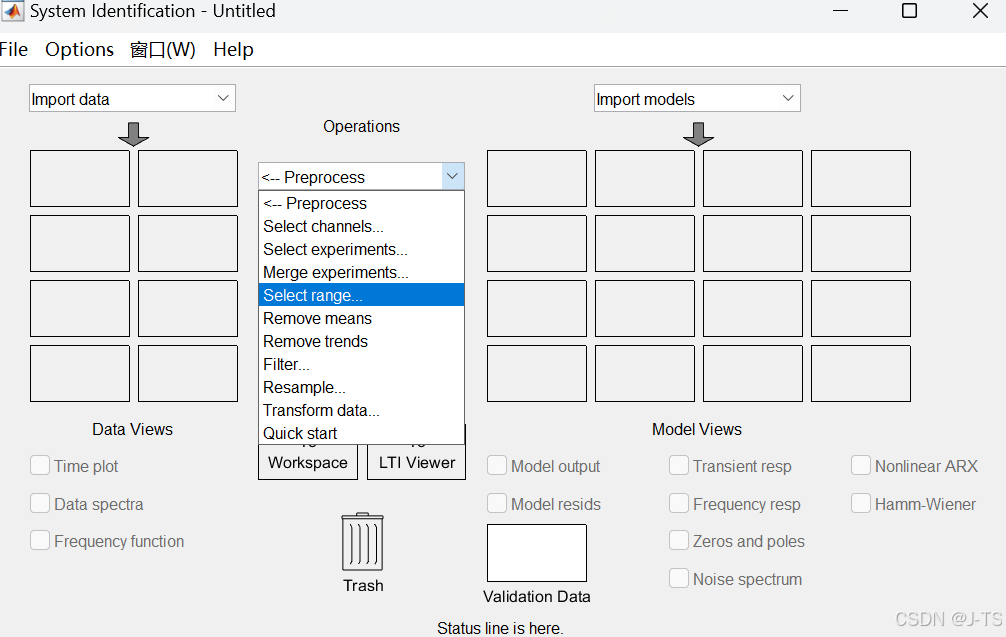
Task: Close the System Identification window
Action: pyautogui.click(x=980, y=11)
